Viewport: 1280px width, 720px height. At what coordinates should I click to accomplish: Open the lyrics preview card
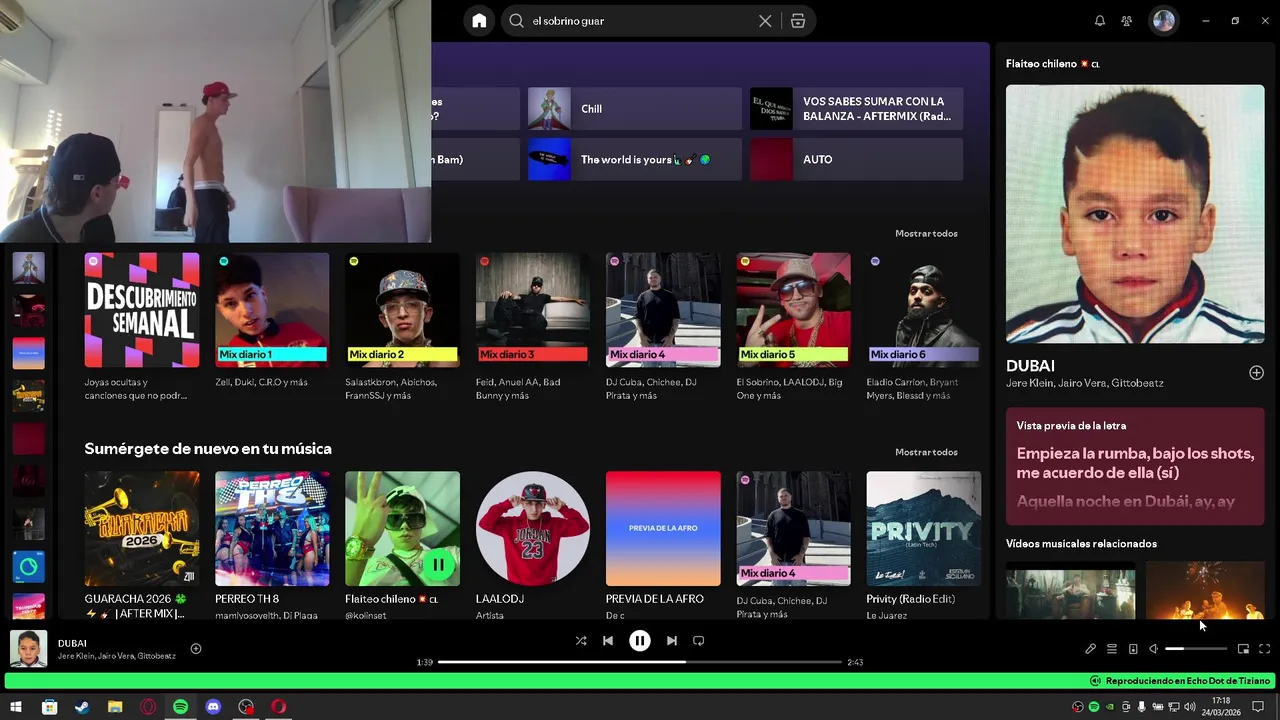(1135, 466)
